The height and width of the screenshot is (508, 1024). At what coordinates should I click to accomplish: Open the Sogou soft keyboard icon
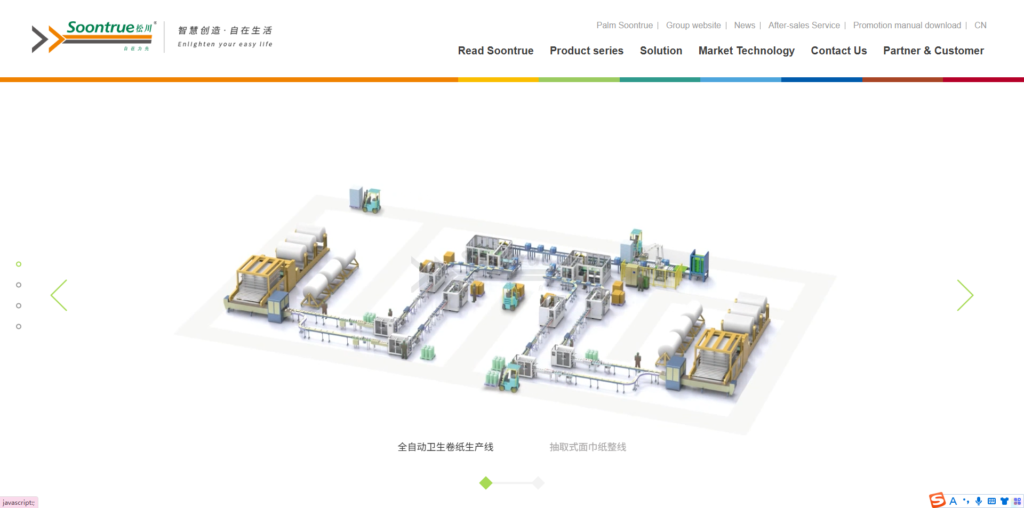coord(990,500)
